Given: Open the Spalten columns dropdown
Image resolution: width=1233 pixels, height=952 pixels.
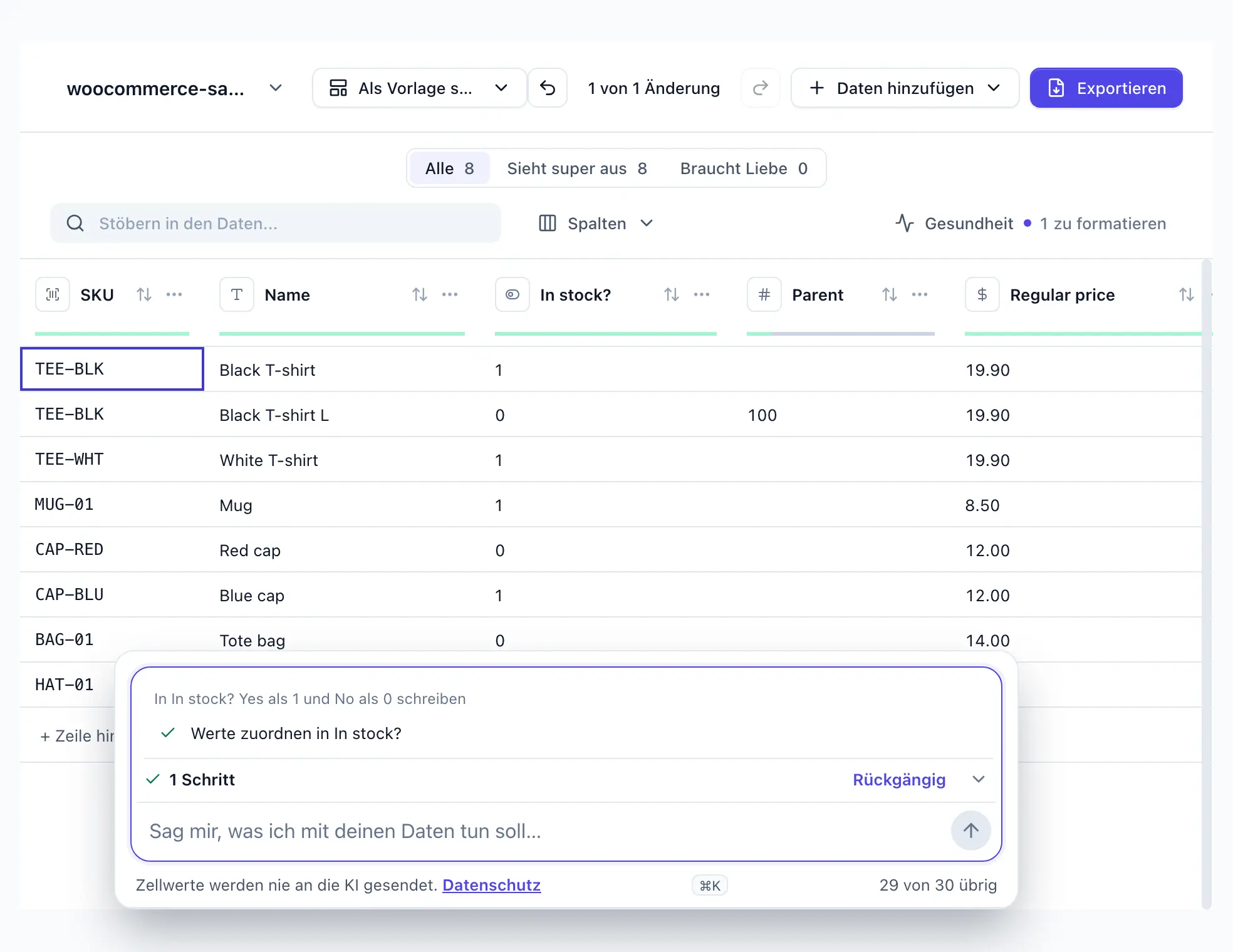Looking at the screenshot, I should [x=596, y=224].
